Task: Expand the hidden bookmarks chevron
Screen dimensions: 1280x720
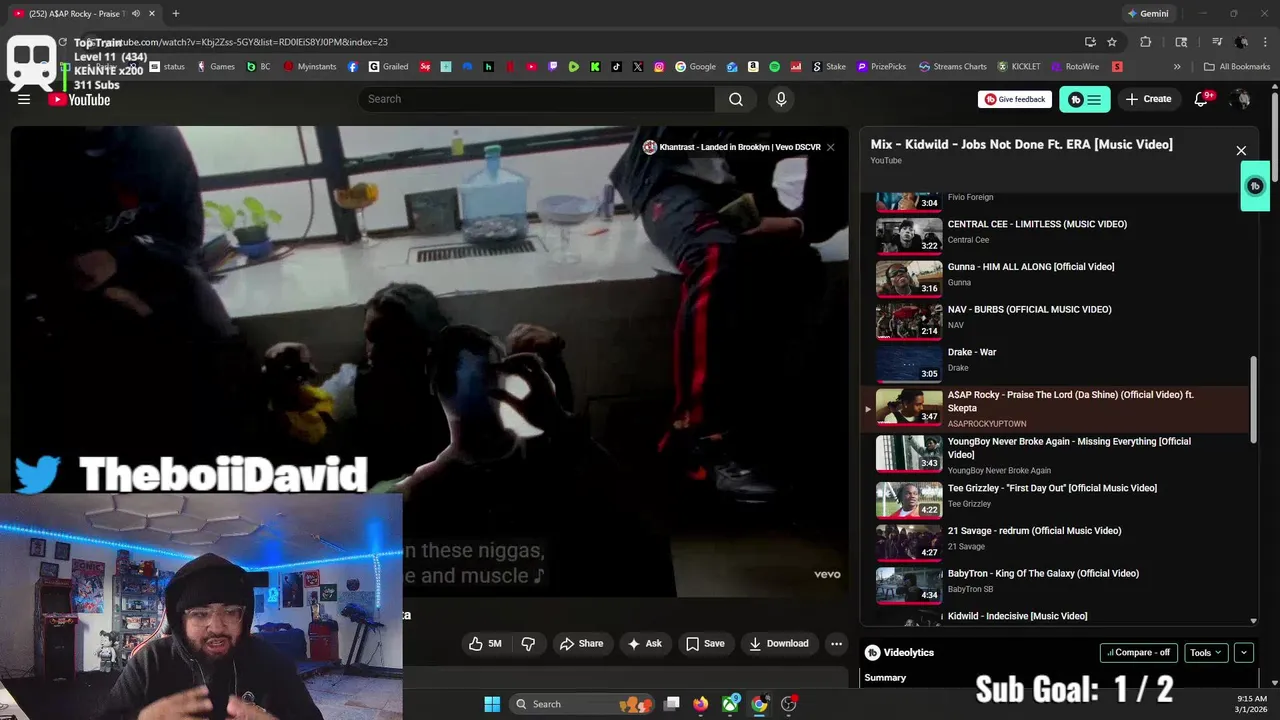Action: coord(1177,67)
